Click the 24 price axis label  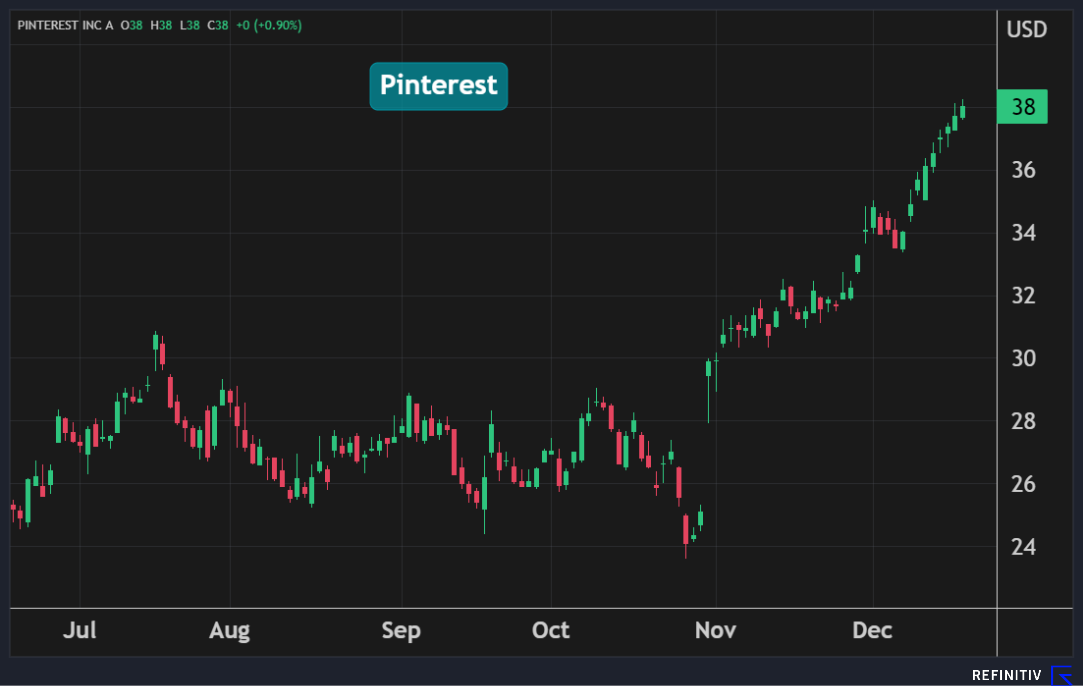tap(1022, 547)
